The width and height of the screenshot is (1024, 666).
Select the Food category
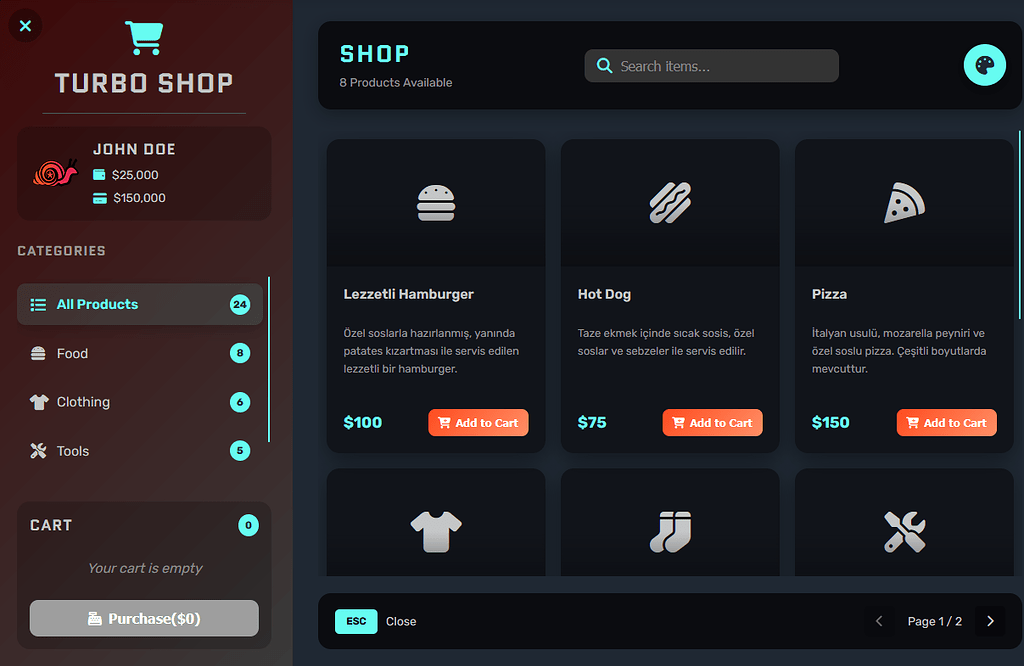pos(140,353)
